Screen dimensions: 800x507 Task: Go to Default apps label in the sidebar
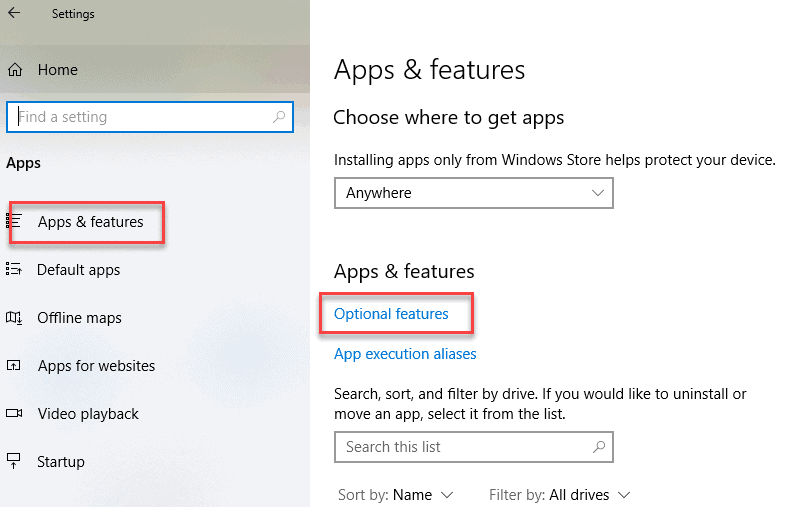click(78, 270)
